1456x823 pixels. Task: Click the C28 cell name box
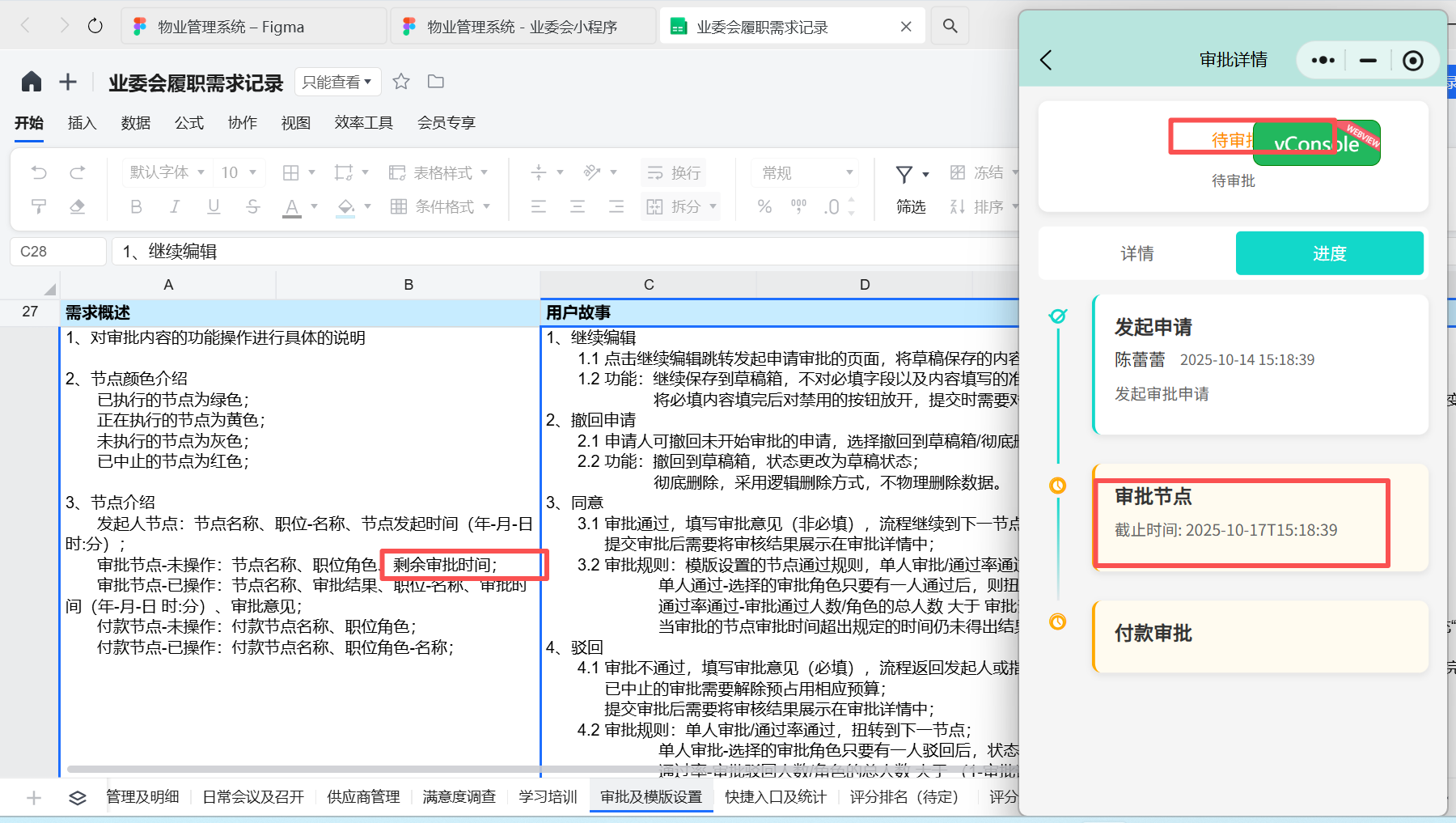[x=57, y=251]
